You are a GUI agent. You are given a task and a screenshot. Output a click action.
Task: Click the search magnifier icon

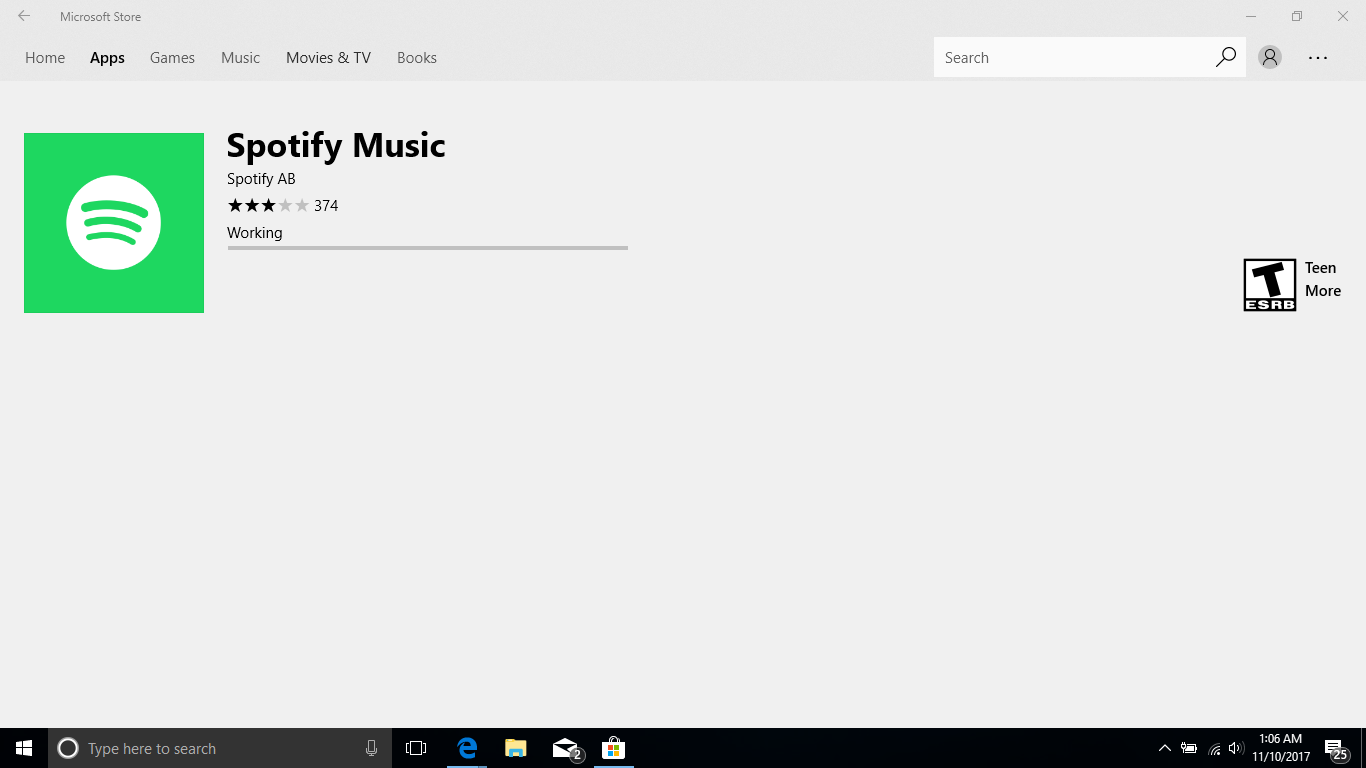pos(1225,58)
